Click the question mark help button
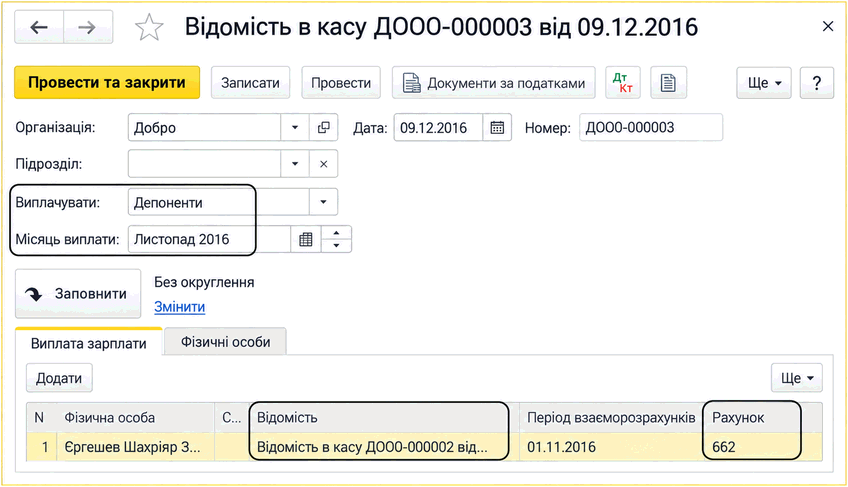This screenshot has height=487, width=848. pyautogui.click(x=817, y=83)
